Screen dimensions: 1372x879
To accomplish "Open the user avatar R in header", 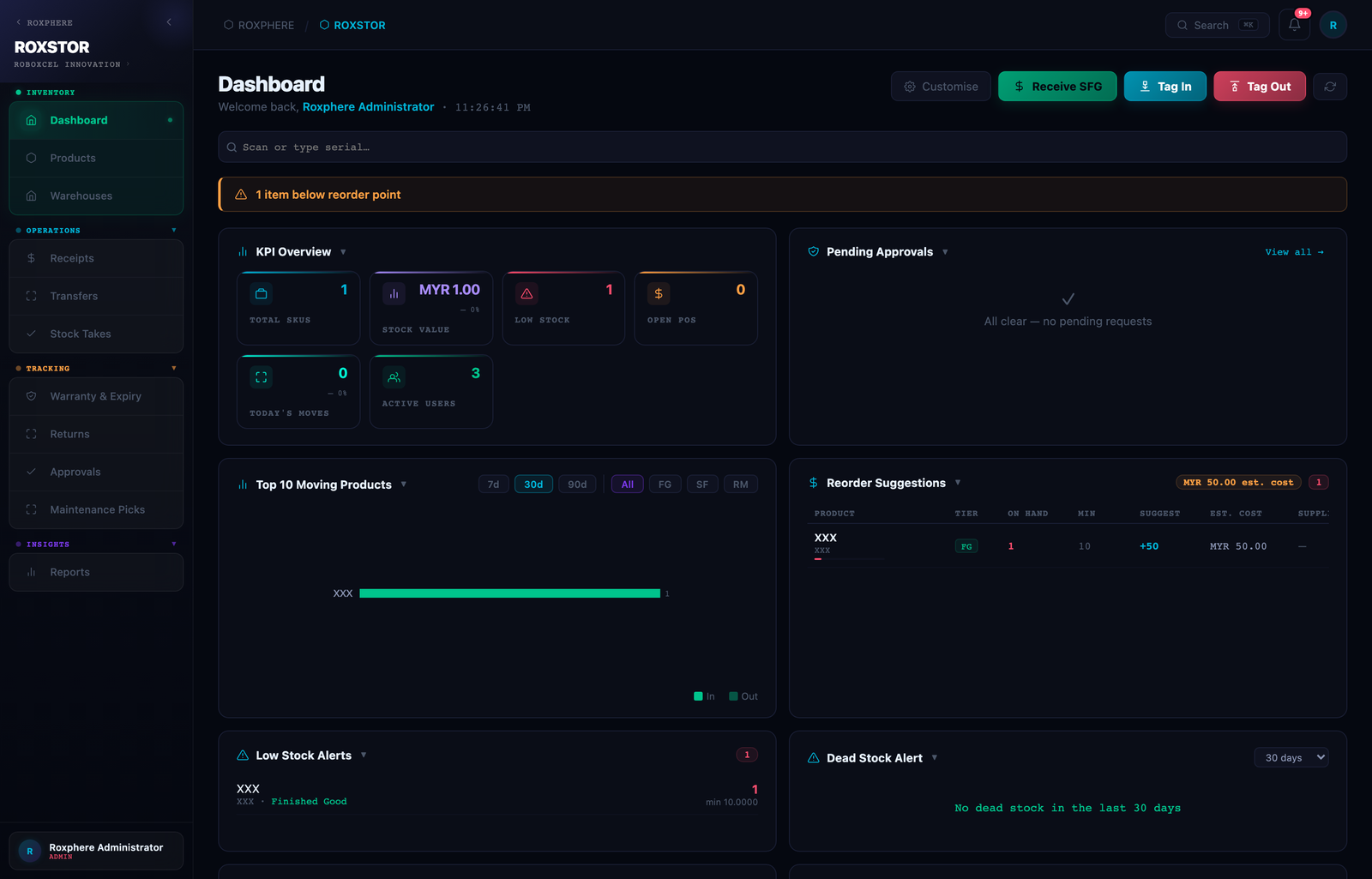I will (1333, 25).
